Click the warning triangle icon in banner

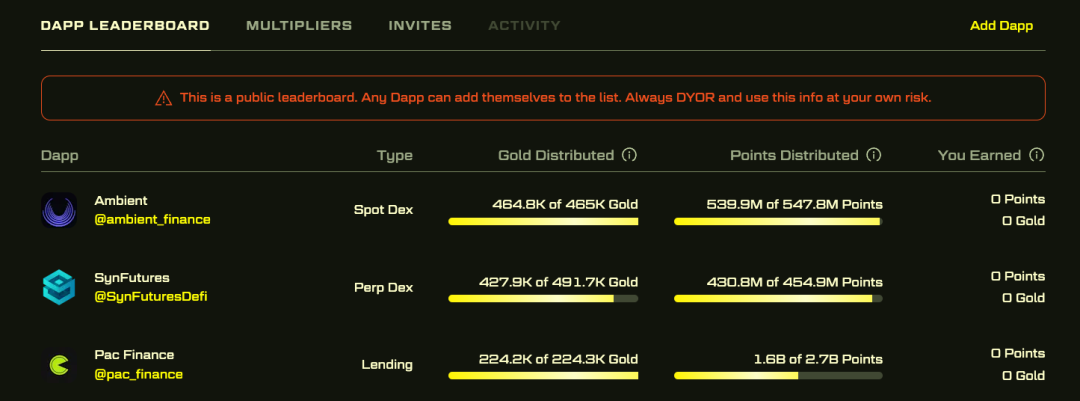pos(163,98)
